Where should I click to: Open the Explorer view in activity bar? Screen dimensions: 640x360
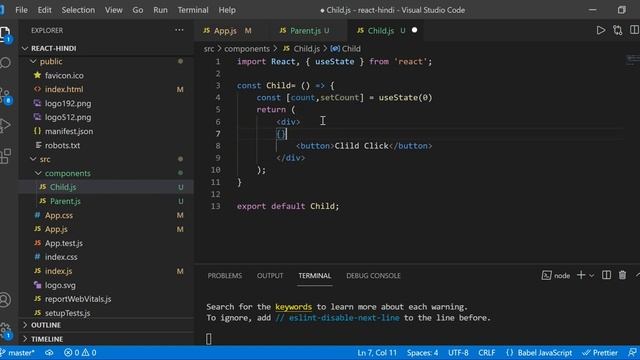pyautogui.click(x=5, y=33)
